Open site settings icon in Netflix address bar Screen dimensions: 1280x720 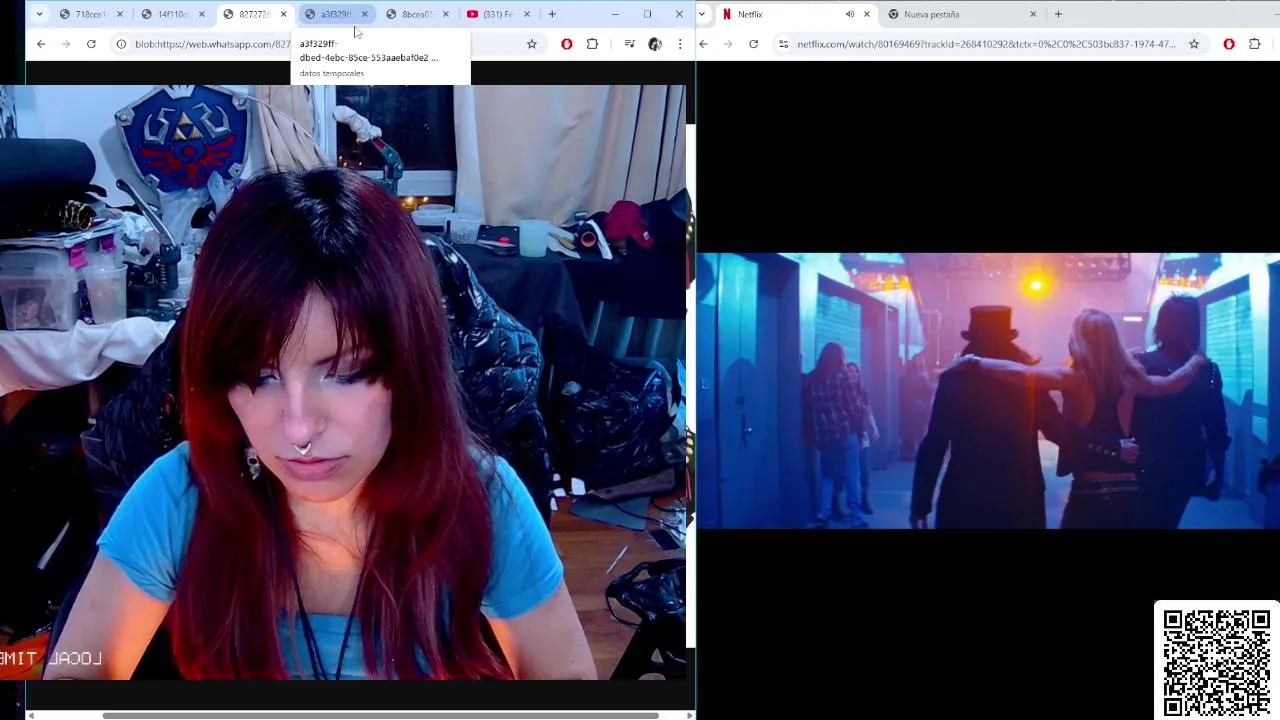coord(783,44)
